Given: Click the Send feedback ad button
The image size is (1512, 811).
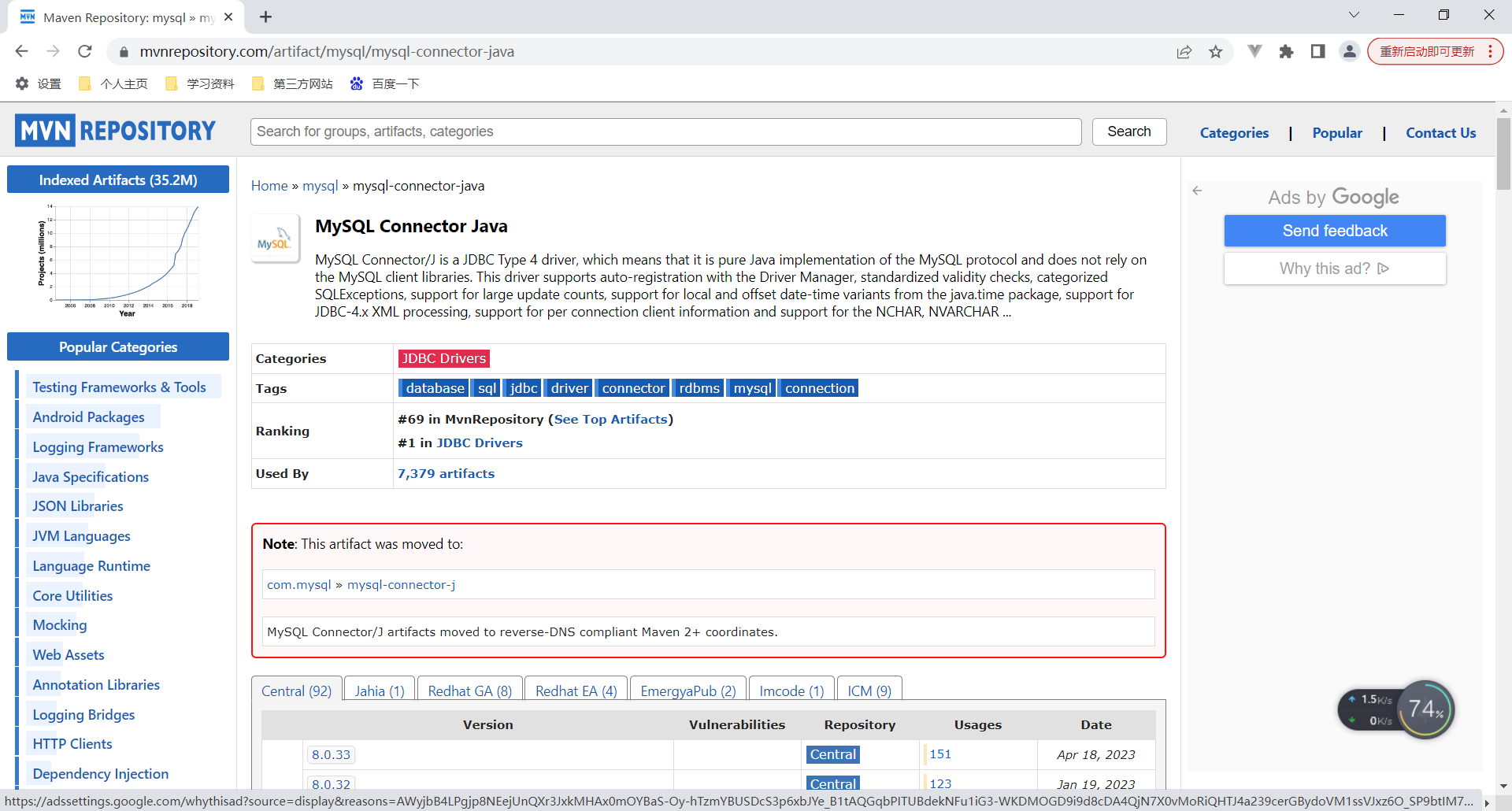Looking at the screenshot, I should click(1335, 231).
